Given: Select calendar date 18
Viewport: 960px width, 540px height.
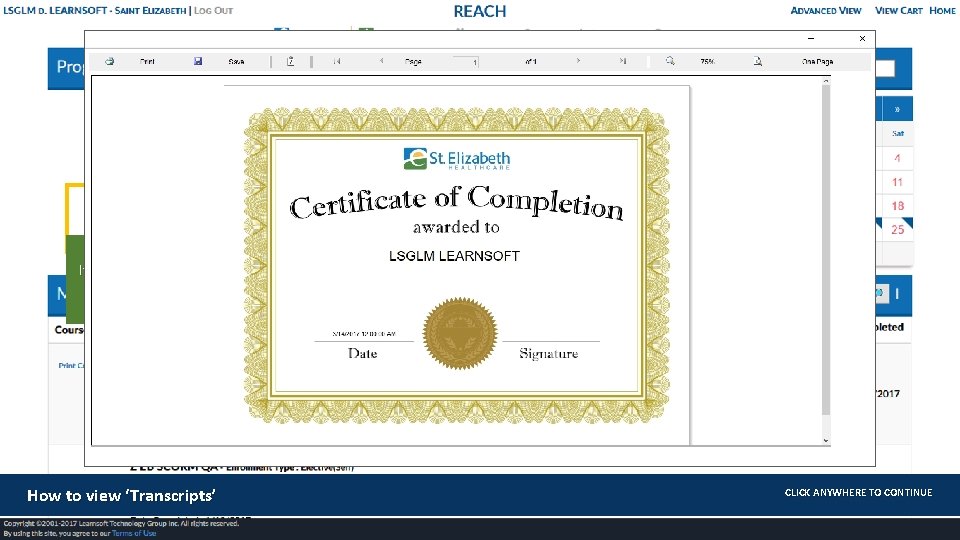Looking at the screenshot, I should [898, 206].
